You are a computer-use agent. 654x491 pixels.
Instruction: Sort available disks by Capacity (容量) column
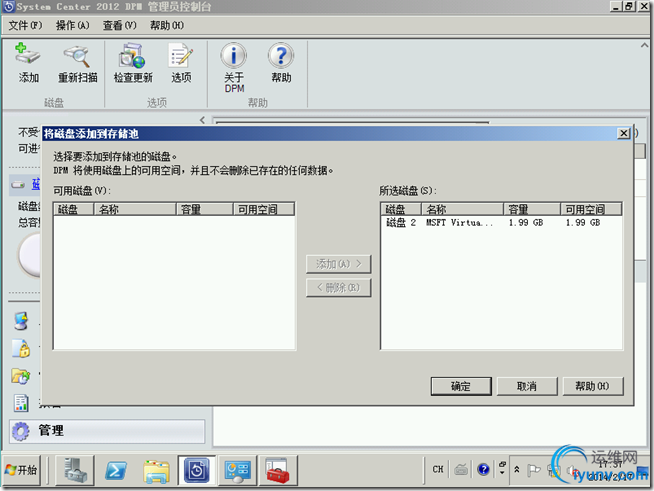point(205,209)
